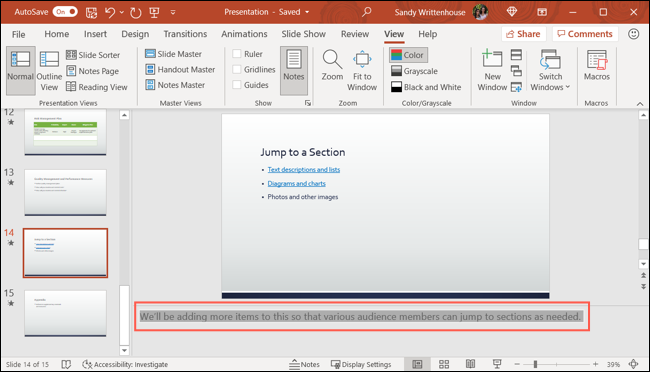Click the premium diamond icon
The height and width of the screenshot is (372, 650).
(512, 12)
